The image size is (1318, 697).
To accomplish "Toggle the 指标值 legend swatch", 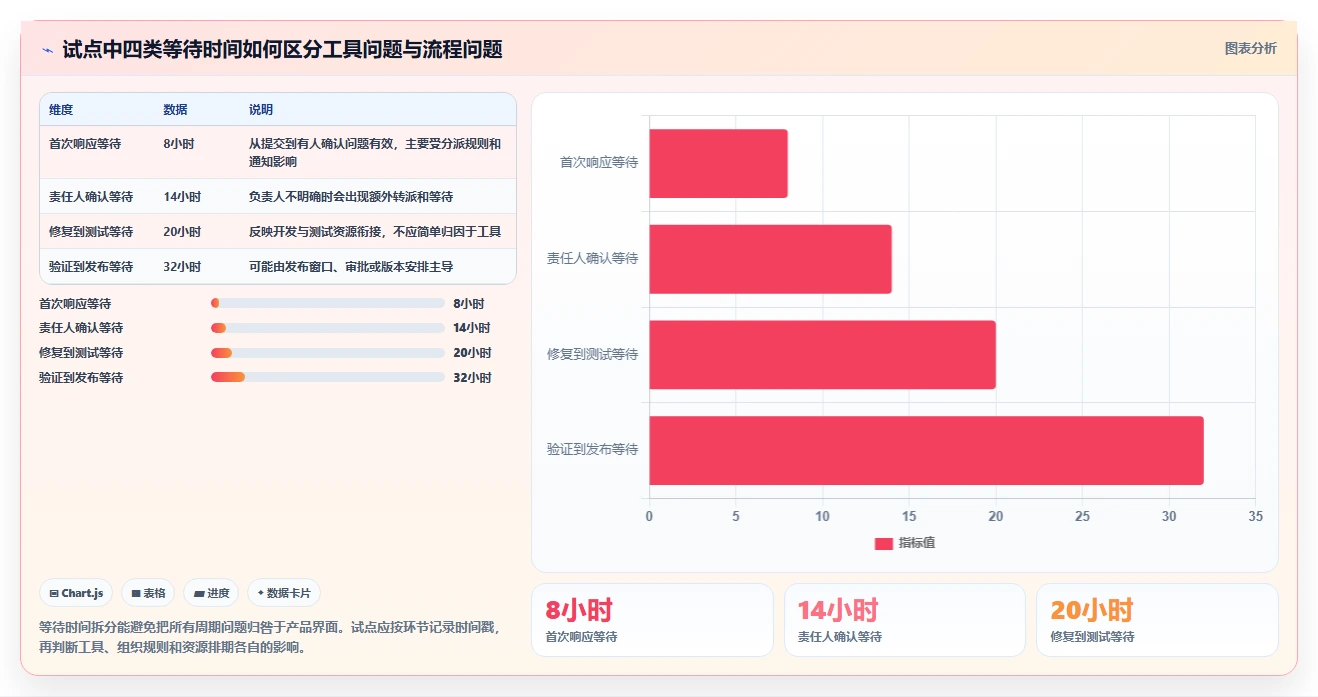I will point(883,543).
